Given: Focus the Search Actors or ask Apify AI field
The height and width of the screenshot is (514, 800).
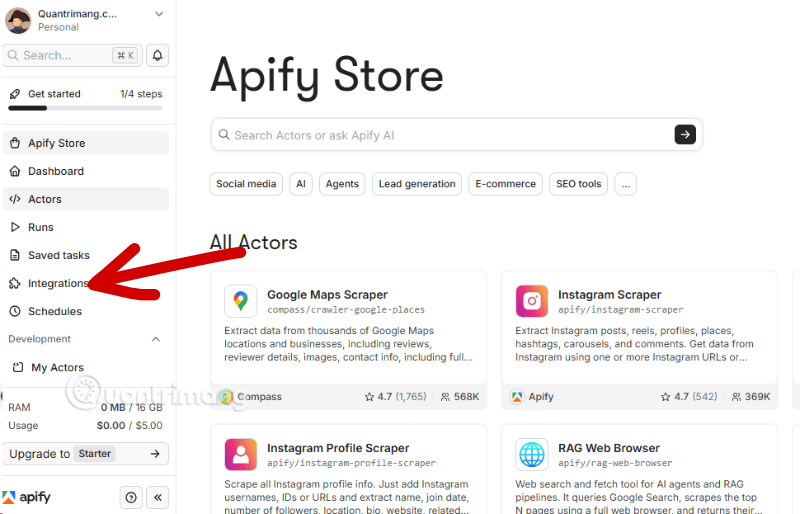Looking at the screenshot, I should (457, 135).
